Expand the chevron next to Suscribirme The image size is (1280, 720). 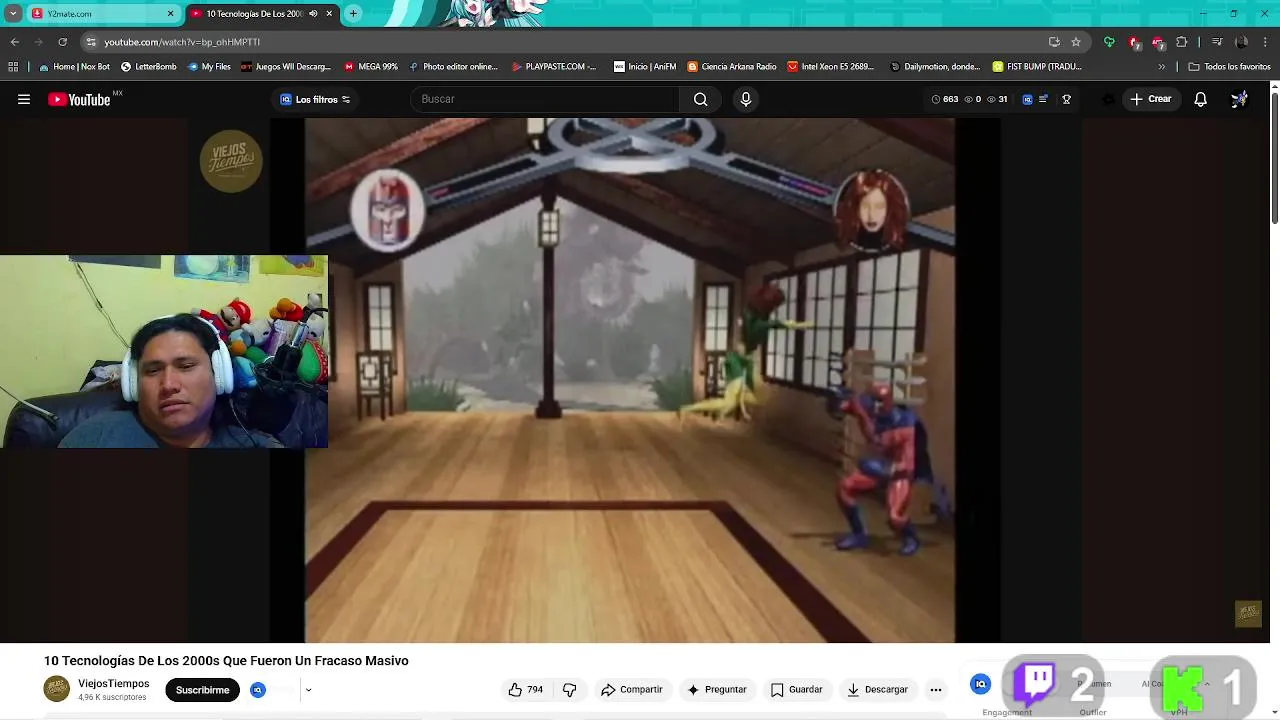coord(308,690)
